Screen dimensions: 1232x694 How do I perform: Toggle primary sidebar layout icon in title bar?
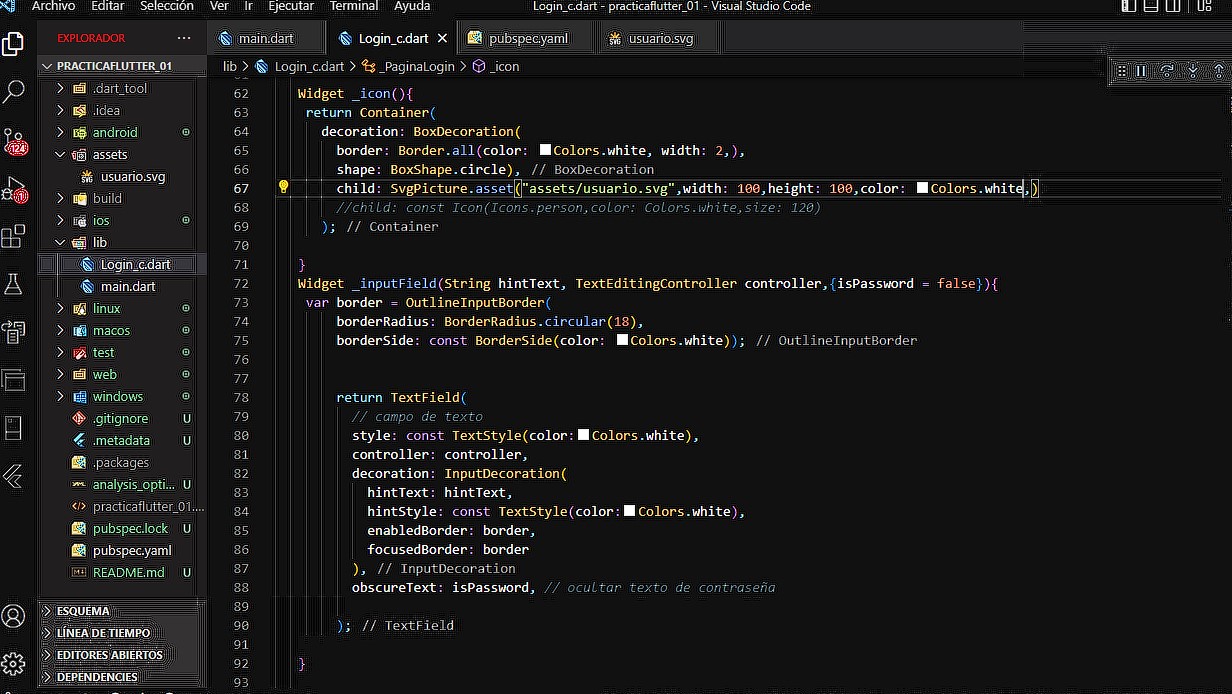(1129, 6)
